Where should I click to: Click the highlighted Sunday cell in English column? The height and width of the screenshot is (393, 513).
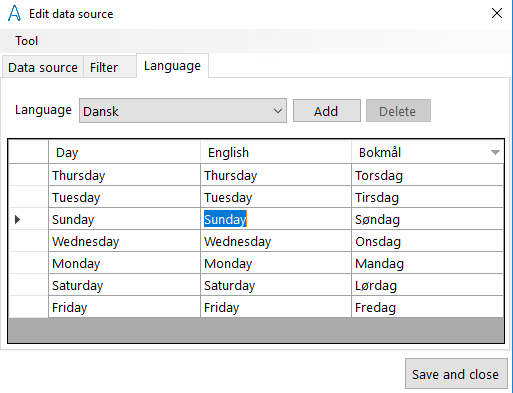(x=276, y=219)
